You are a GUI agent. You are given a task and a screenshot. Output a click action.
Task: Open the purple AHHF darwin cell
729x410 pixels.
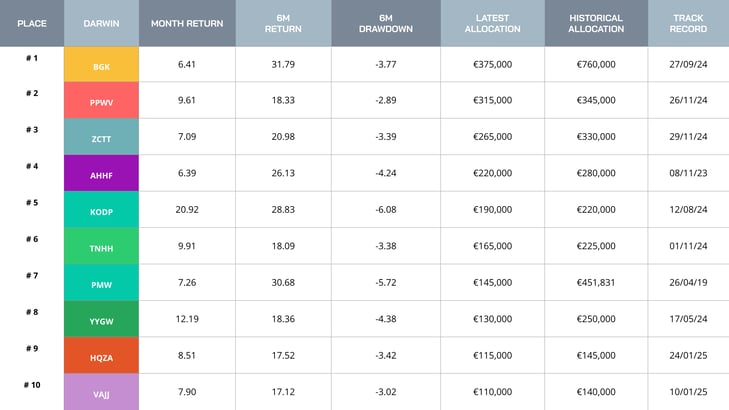[101, 173]
